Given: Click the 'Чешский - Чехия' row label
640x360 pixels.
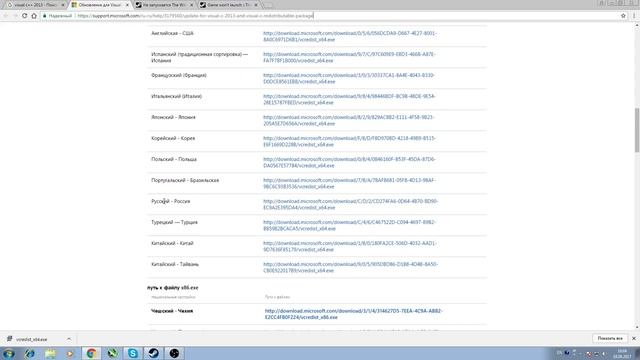Looking at the screenshot, I should [172, 311].
